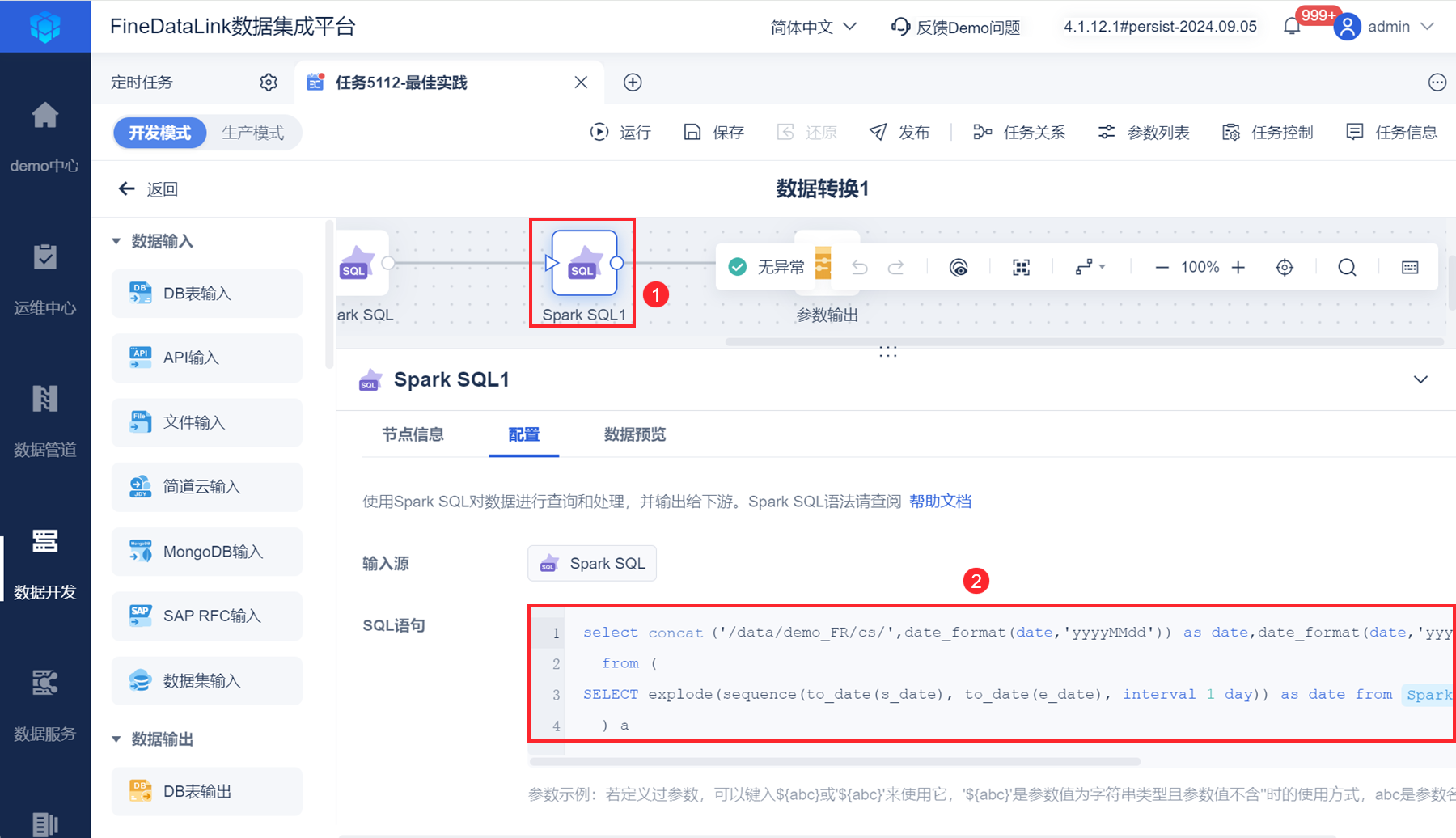Click the 还原 button
The width and height of the screenshot is (1456, 838).
806,132
